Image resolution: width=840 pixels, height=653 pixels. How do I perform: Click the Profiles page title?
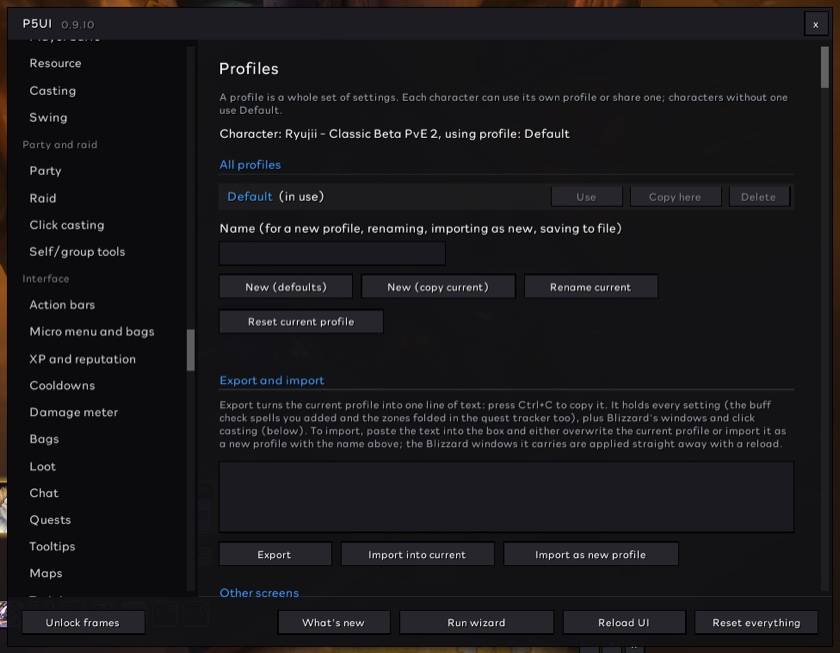249,69
